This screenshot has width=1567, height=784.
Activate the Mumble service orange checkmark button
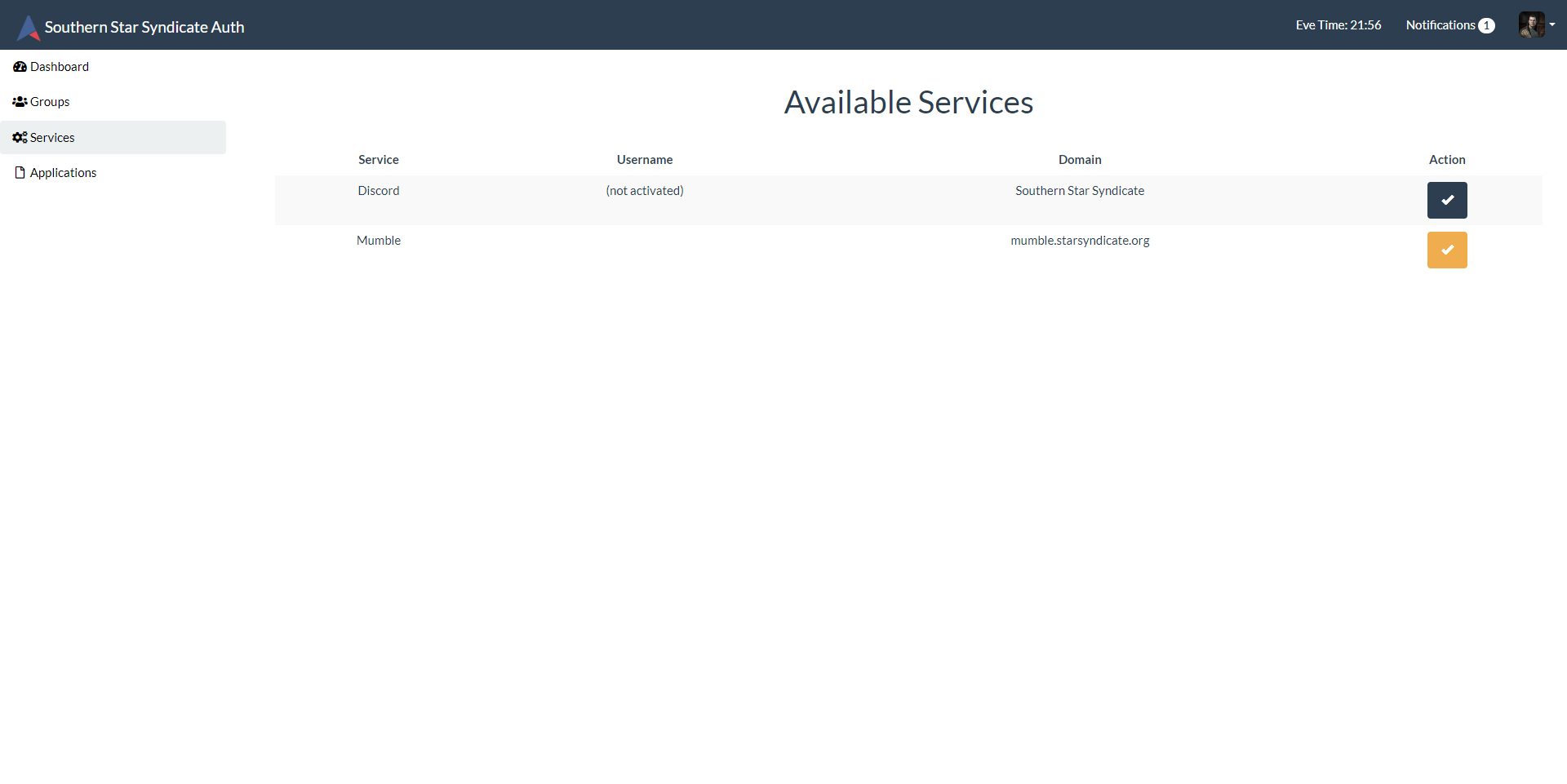tap(1447, 250)
